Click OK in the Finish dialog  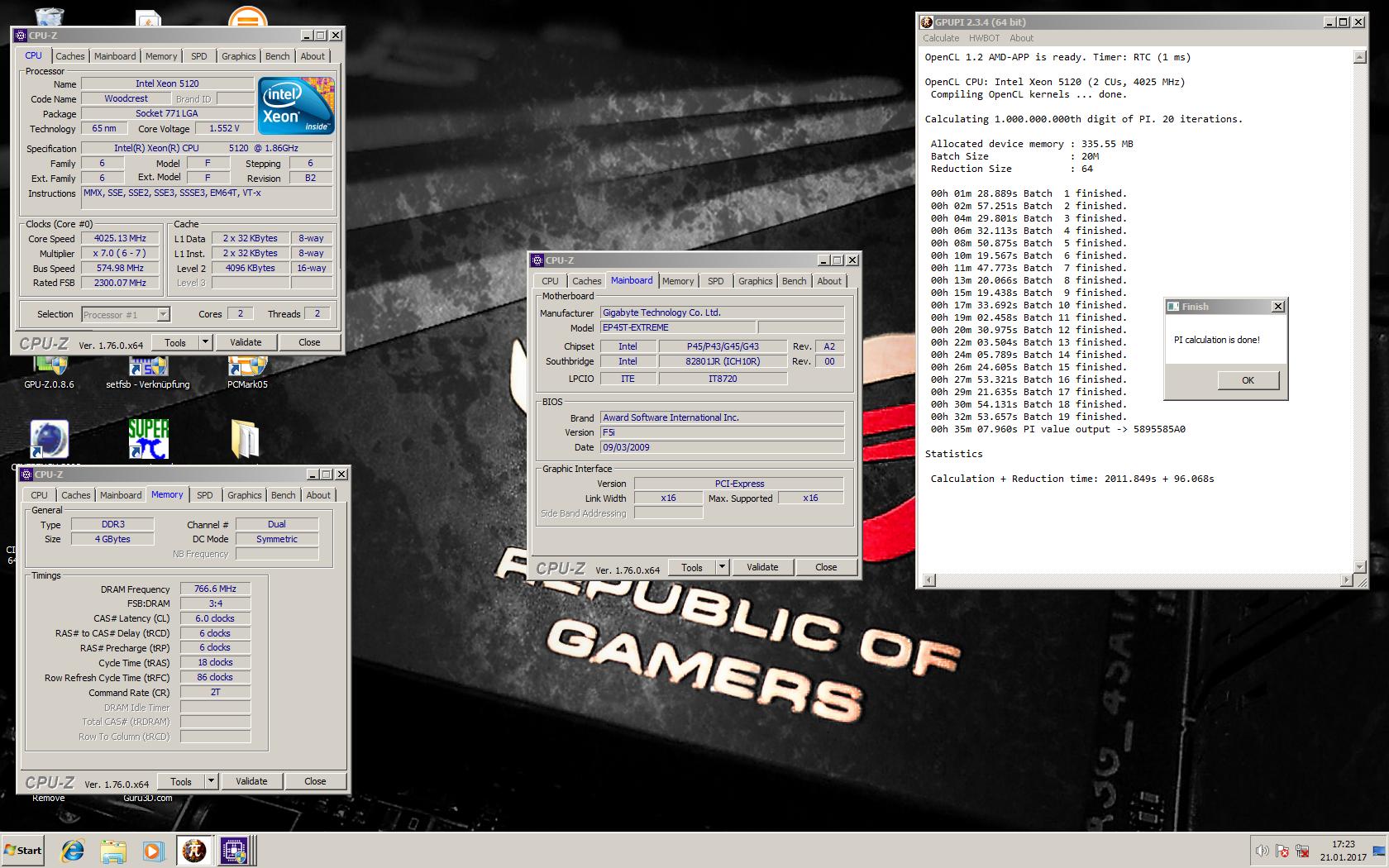(1248, 380)
